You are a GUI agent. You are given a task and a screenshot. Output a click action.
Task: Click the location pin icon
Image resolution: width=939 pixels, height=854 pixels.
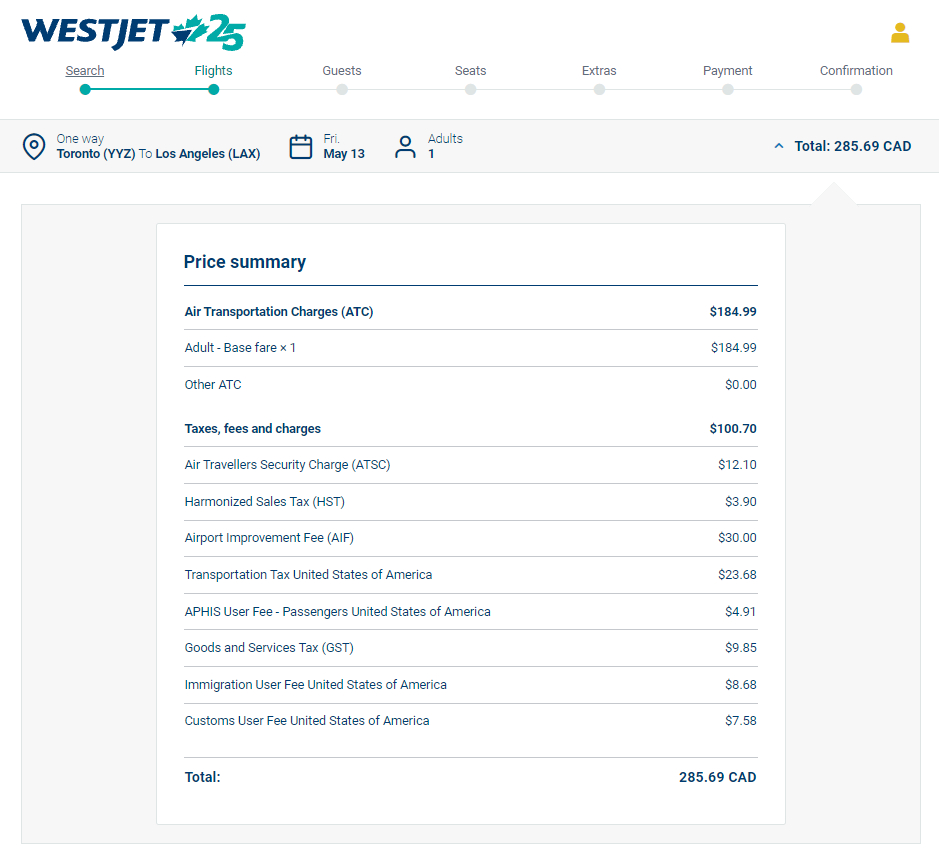pos(34,147)
